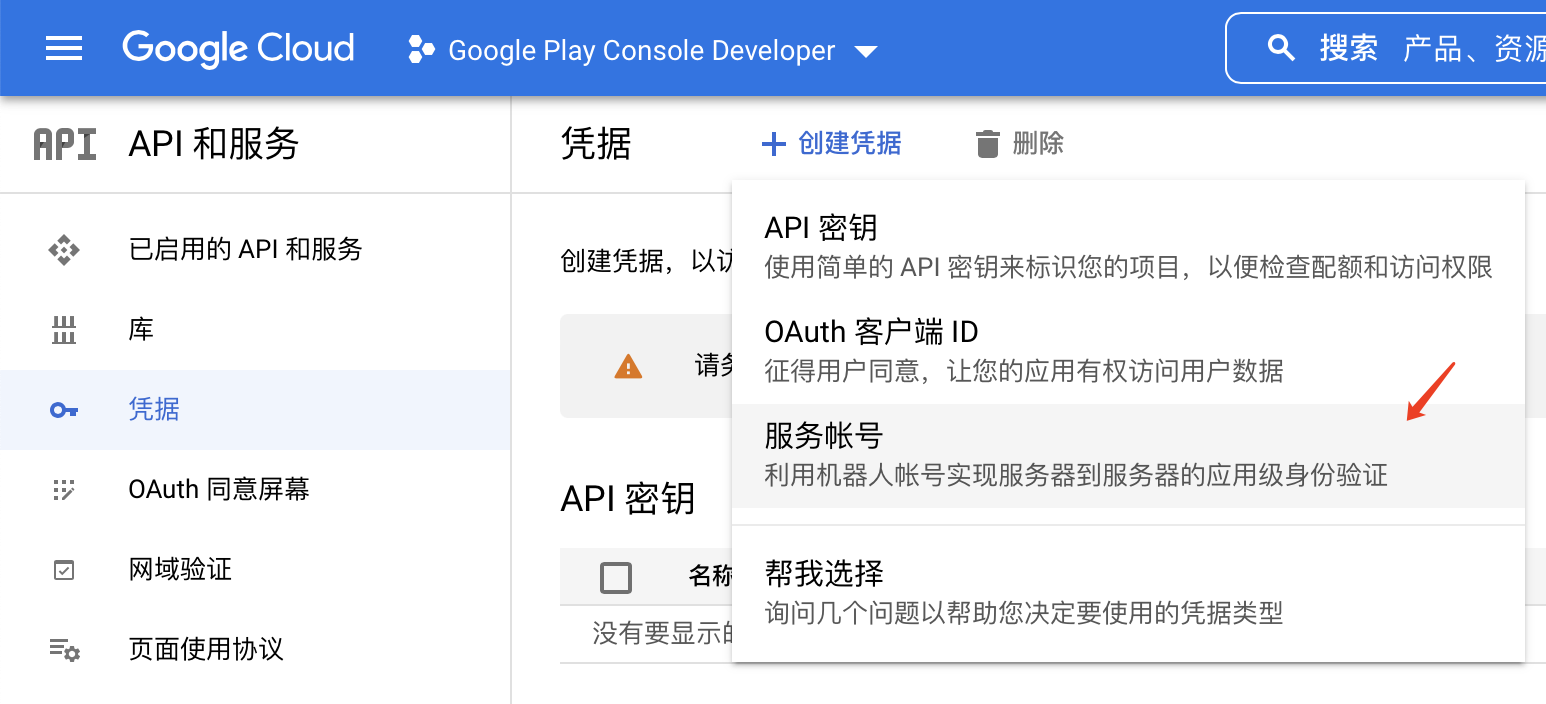The width and height of the screenshot is (1546, 704).
Task: Focus the search products field
Action: 1386,48
